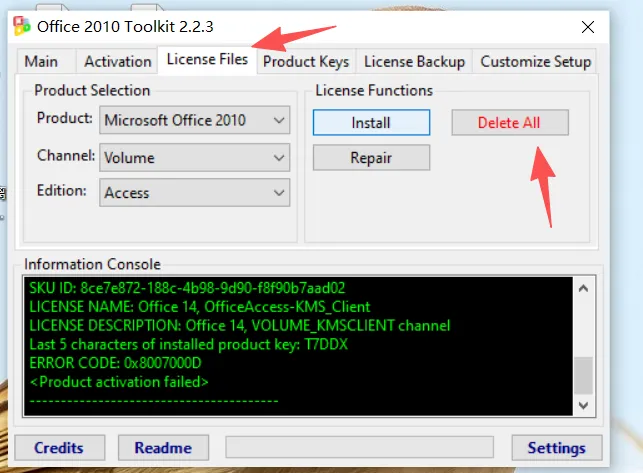Select the License Files tab
This screenshot has height=473, width=643.
[207, 59]
